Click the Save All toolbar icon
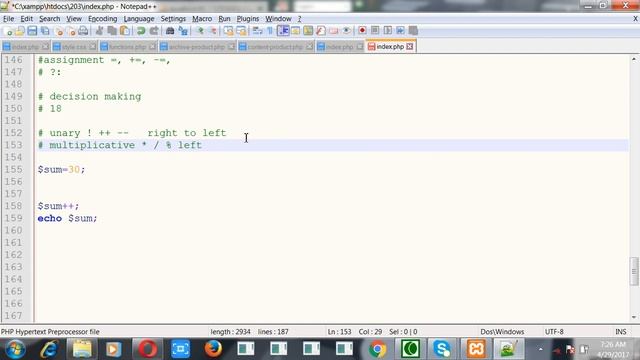Viewport: 640px width, 360px height. 45,31
